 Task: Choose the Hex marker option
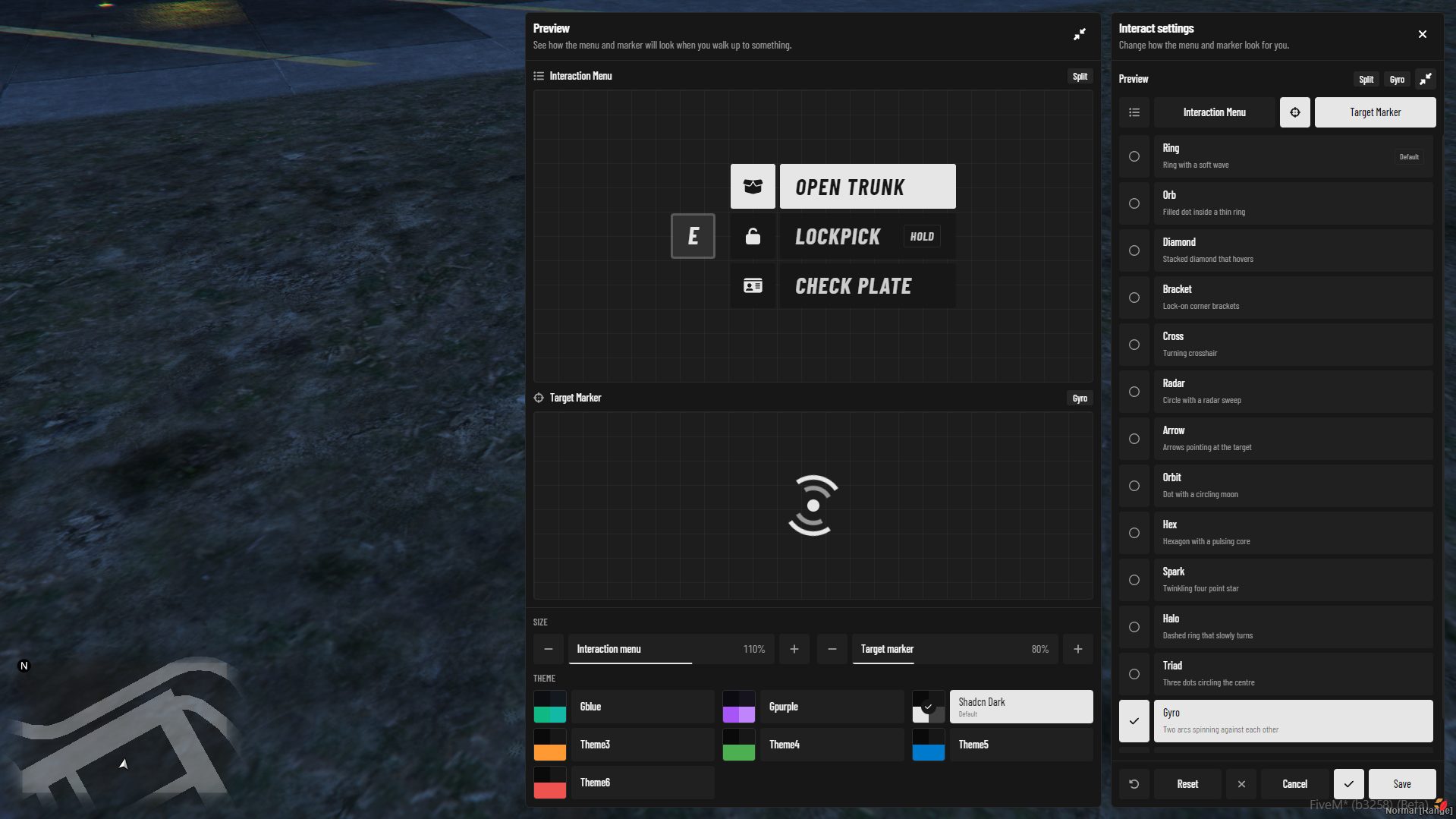1293,533
